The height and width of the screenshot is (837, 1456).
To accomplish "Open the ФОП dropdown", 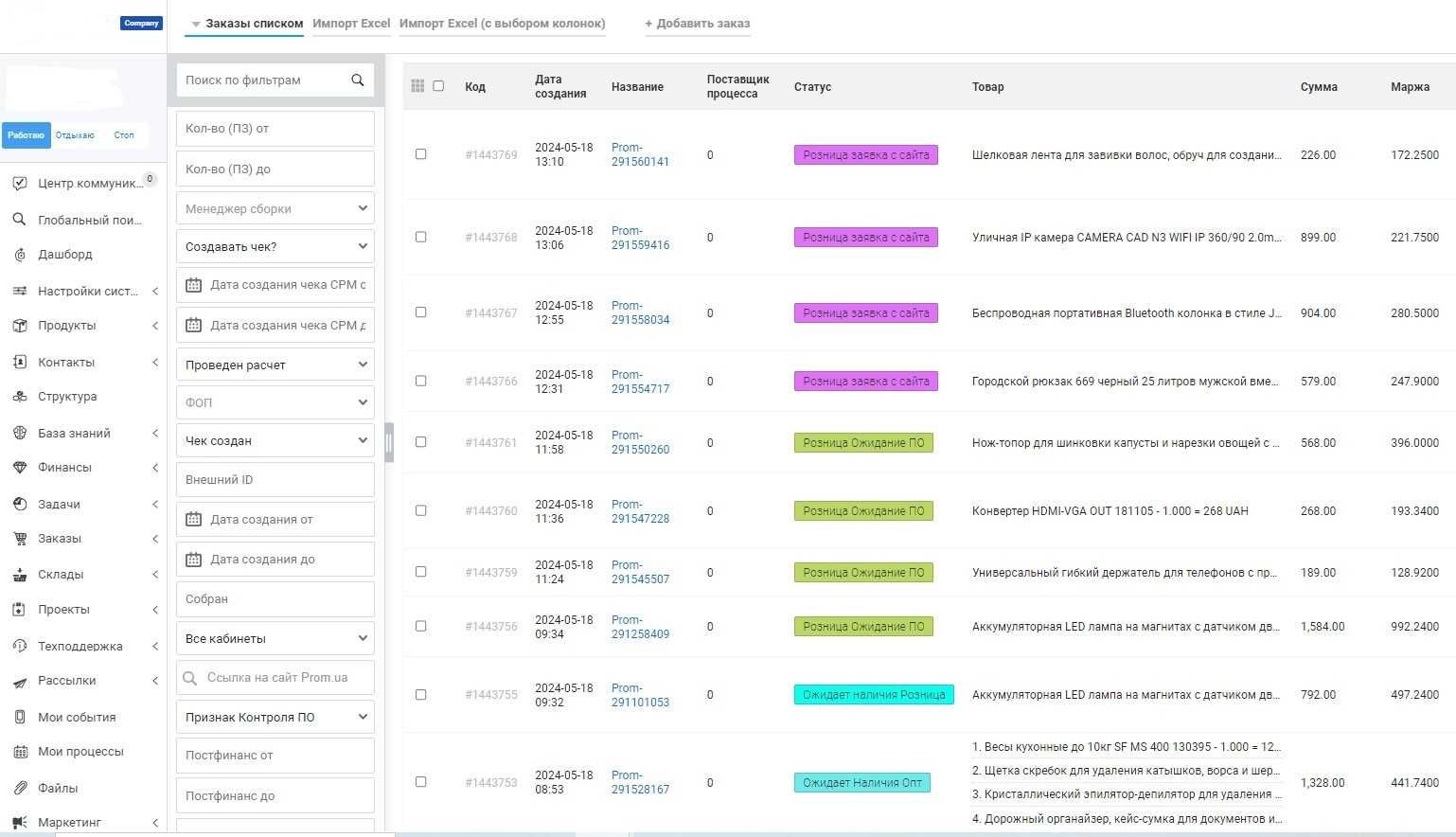I will click(x=275, y=402).
